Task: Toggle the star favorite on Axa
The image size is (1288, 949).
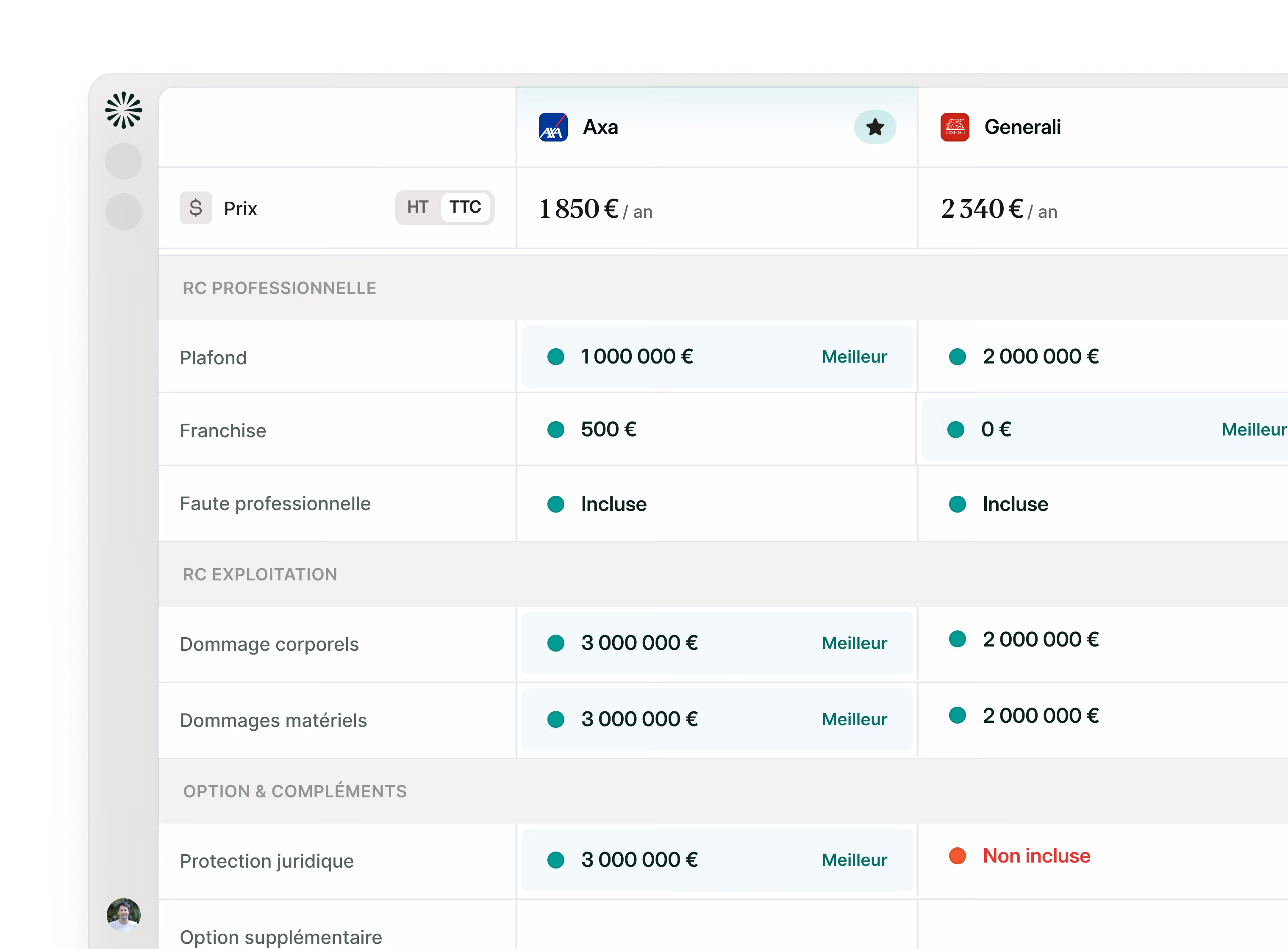Action: pos(874,127)
